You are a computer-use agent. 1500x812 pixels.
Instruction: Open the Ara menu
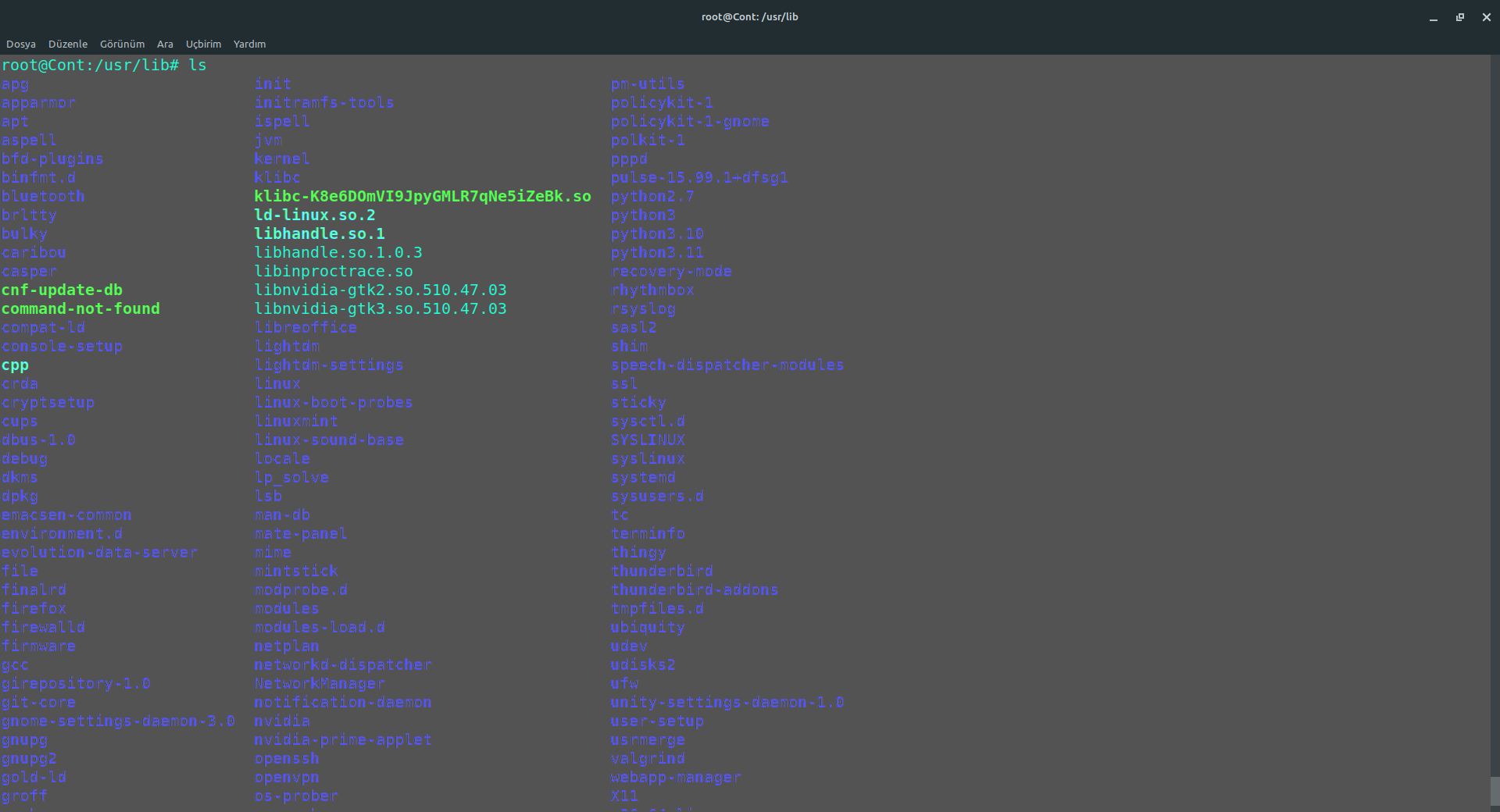click(x=165, y=45)
